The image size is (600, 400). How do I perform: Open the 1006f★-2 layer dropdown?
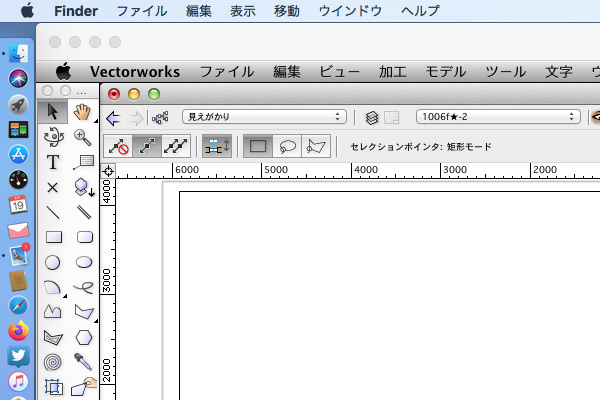(x=498, y=117)
